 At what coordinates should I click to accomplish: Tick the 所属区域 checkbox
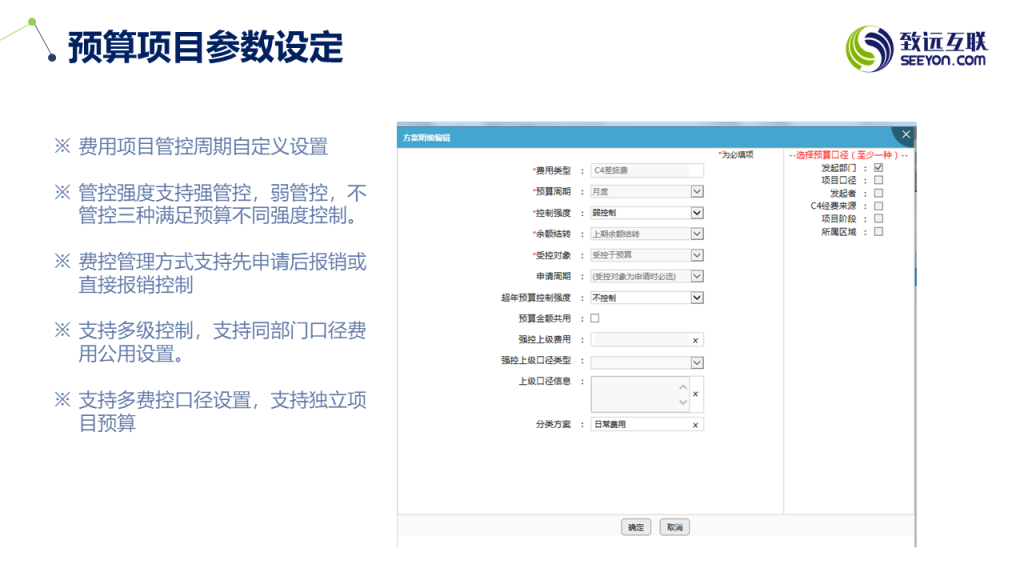click(x=878, y=232)
